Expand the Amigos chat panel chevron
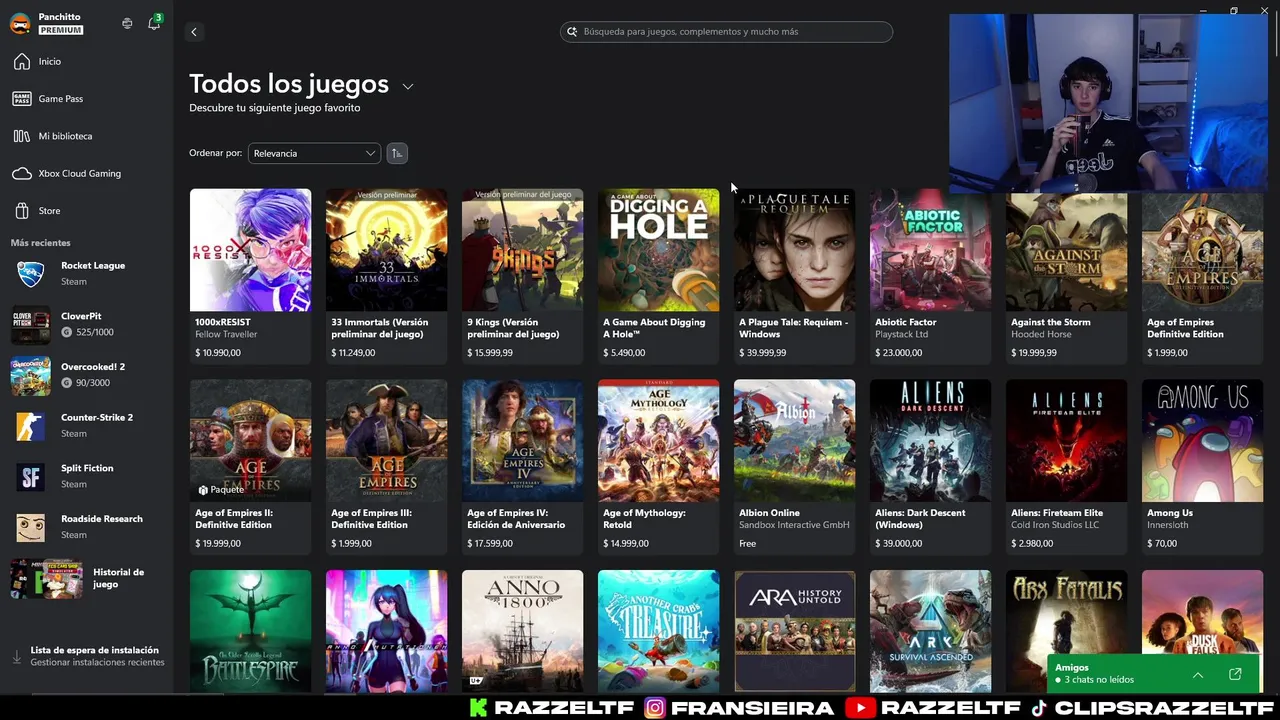This screenshot has width=1280, height=720. [1197, 675]
